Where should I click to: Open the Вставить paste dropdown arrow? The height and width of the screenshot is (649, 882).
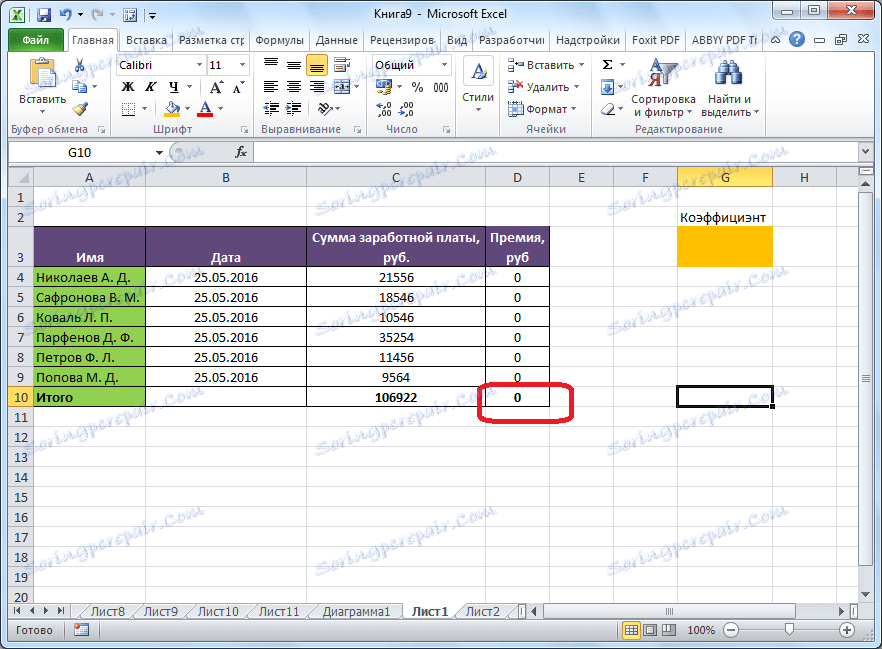(42, 111)
